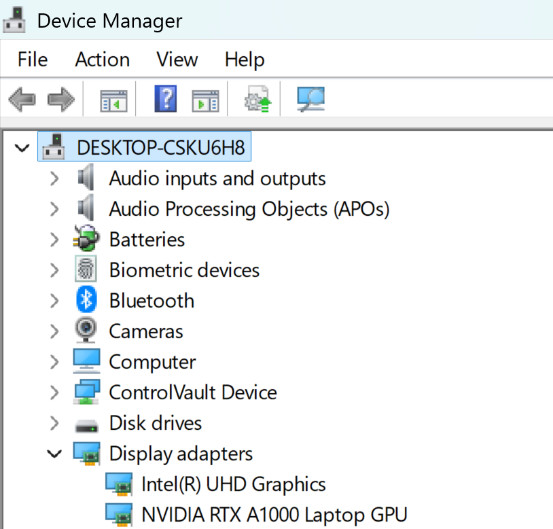Select the ControlVault Device label
The image size is (553, 529).
193,393
